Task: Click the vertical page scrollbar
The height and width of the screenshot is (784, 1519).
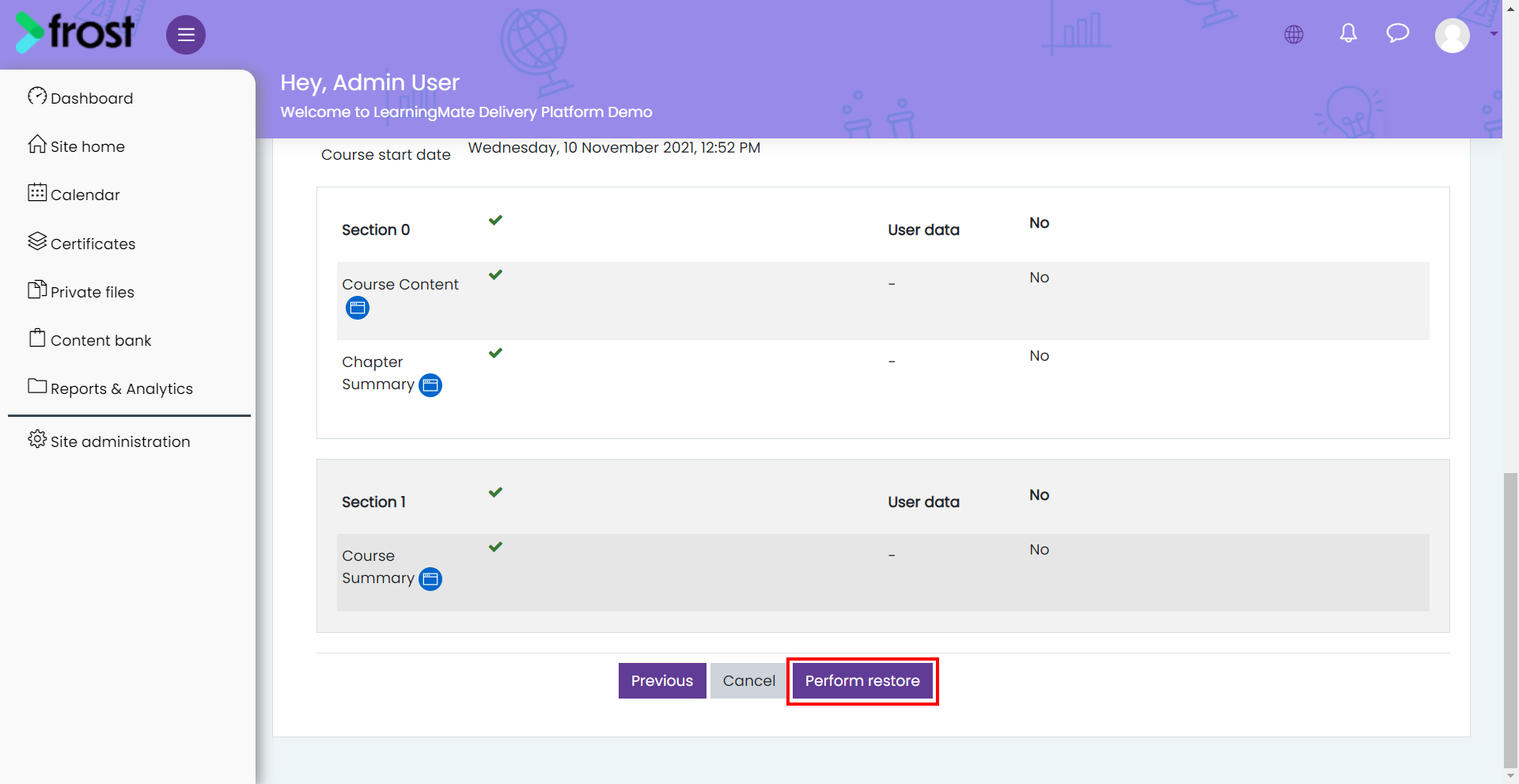Action: 1510,619
